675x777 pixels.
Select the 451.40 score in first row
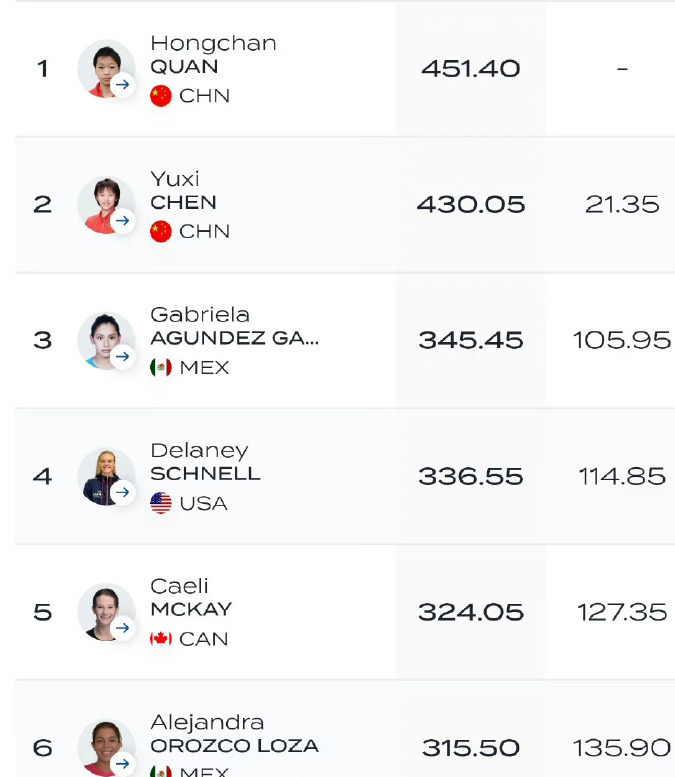470,68
